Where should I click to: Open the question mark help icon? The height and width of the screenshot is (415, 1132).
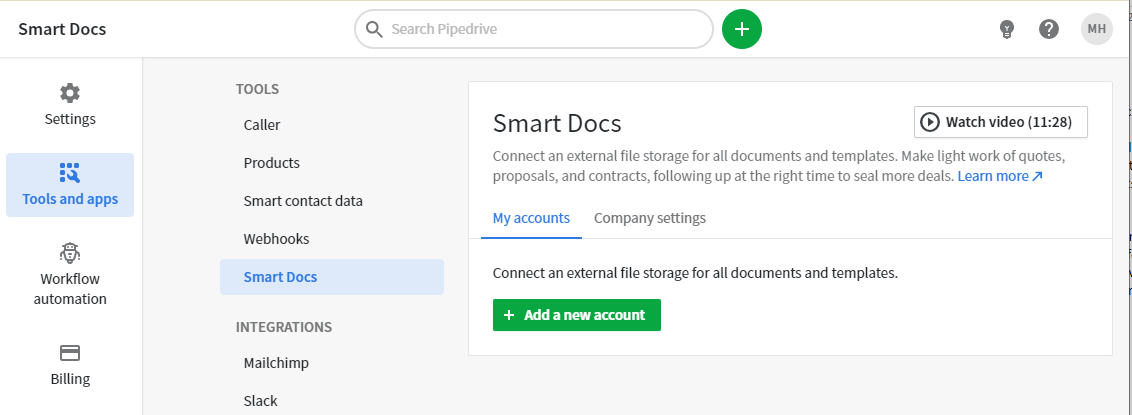1049,29
